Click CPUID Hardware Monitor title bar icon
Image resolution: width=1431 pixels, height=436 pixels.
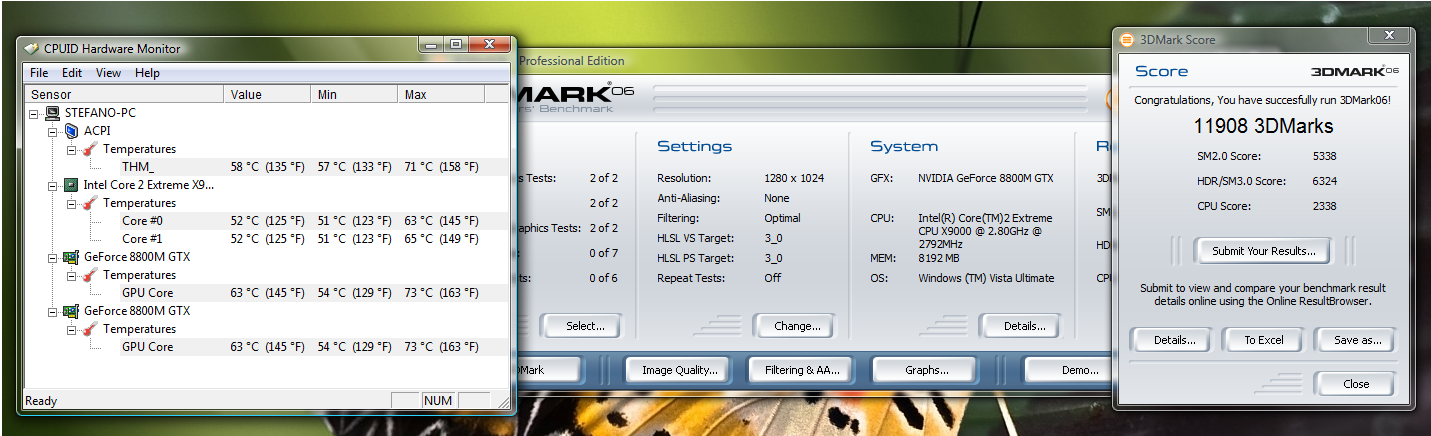click(31, 48)
